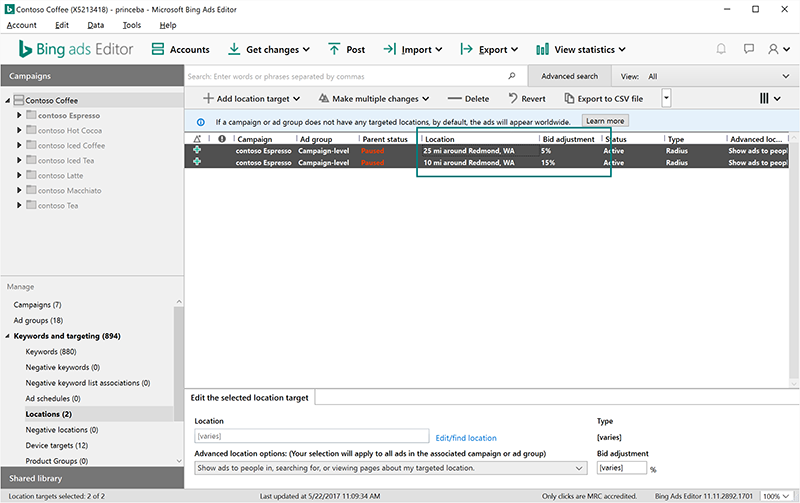
Task: Click the Edit/find location link
Action: [x=466, y=438]
